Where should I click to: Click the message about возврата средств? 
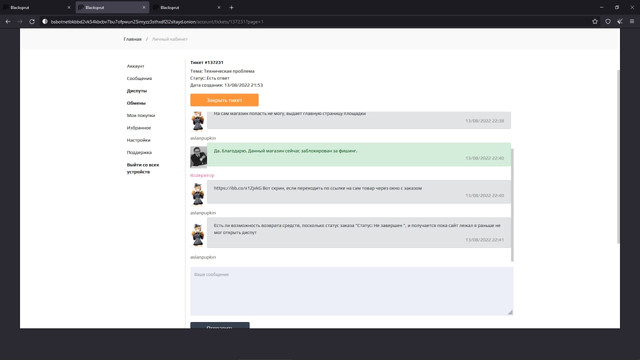(359, 232)
